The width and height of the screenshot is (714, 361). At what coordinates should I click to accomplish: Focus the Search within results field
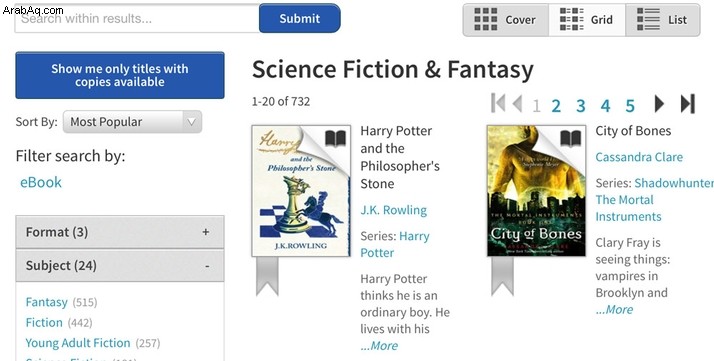pyautogui.click(x=137, y=19)
